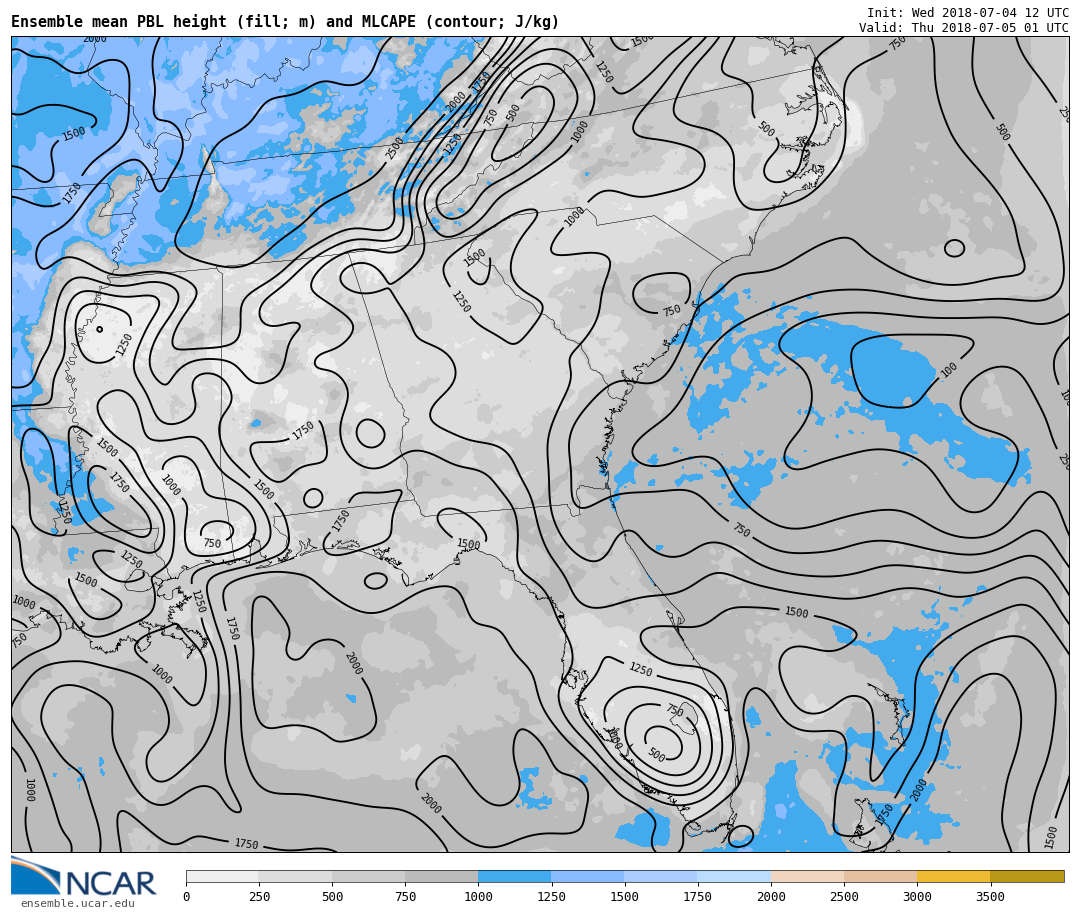Click the plot title about PBL height
The width and height of the screenshot is (1080, 915).
pyautogui.click(x=285, y=22)
